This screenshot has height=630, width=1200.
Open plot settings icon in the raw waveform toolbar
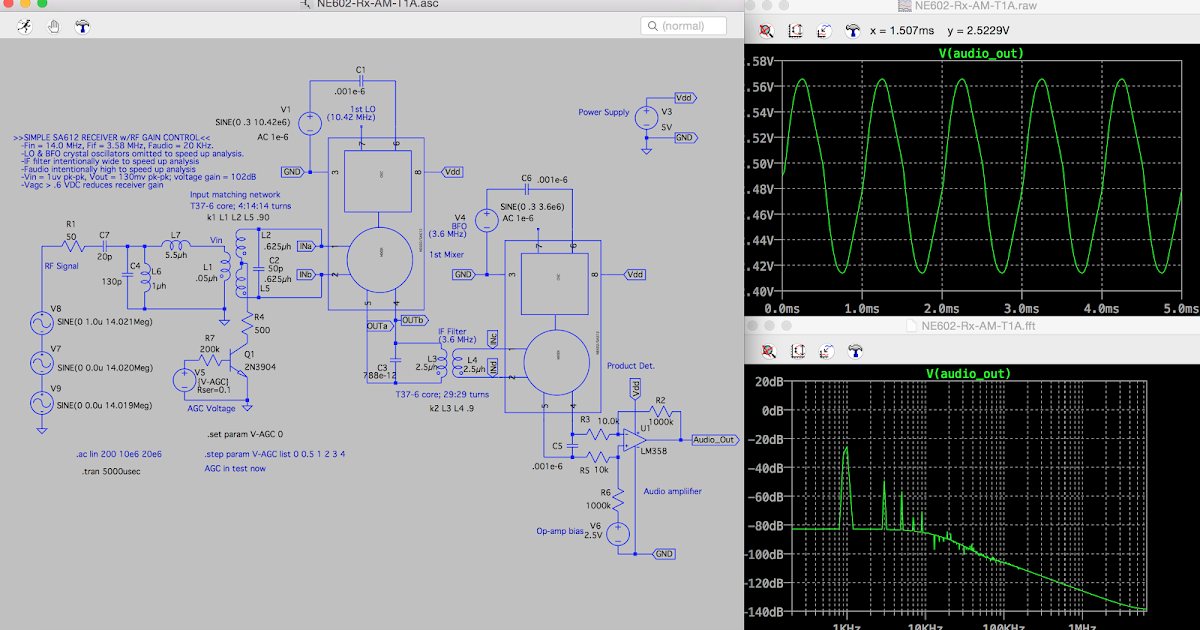tap(822, 30)
